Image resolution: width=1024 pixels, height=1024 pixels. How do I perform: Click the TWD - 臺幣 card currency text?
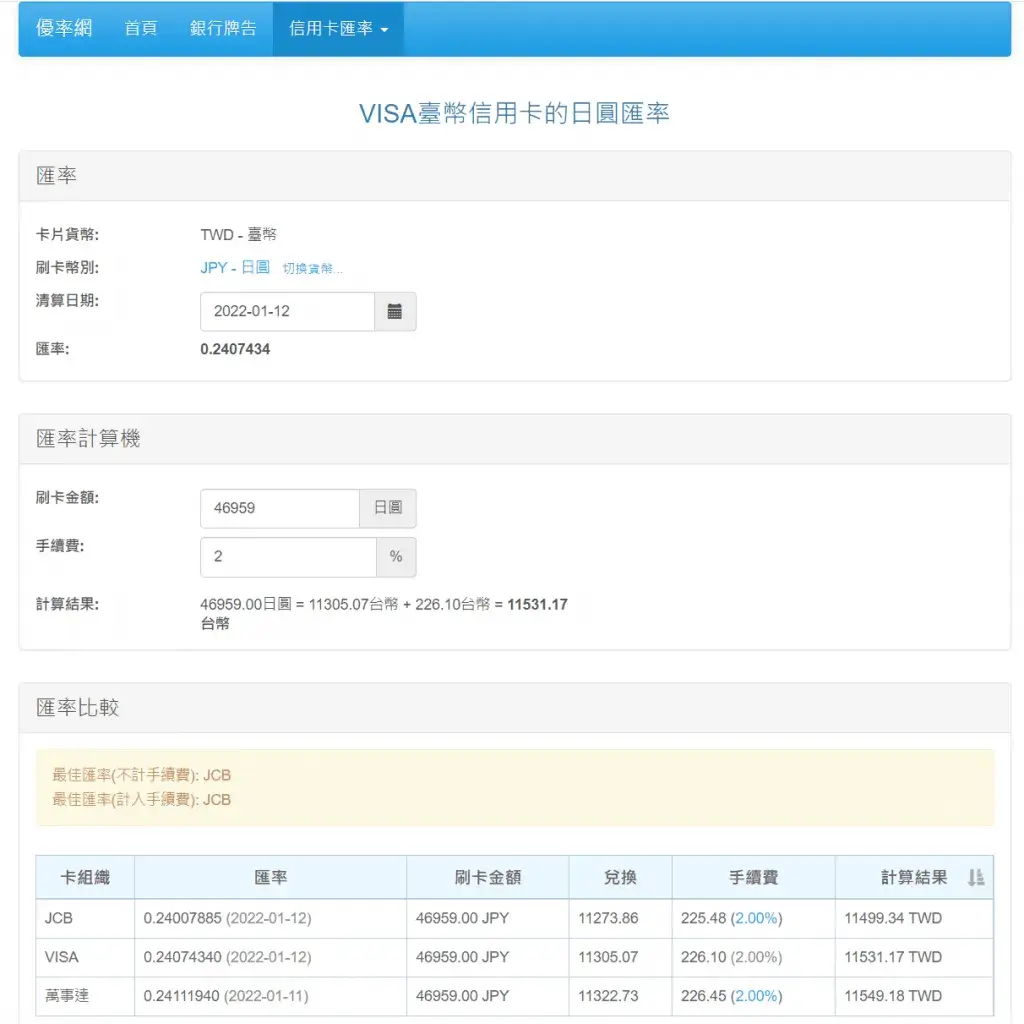coord(238,234)
